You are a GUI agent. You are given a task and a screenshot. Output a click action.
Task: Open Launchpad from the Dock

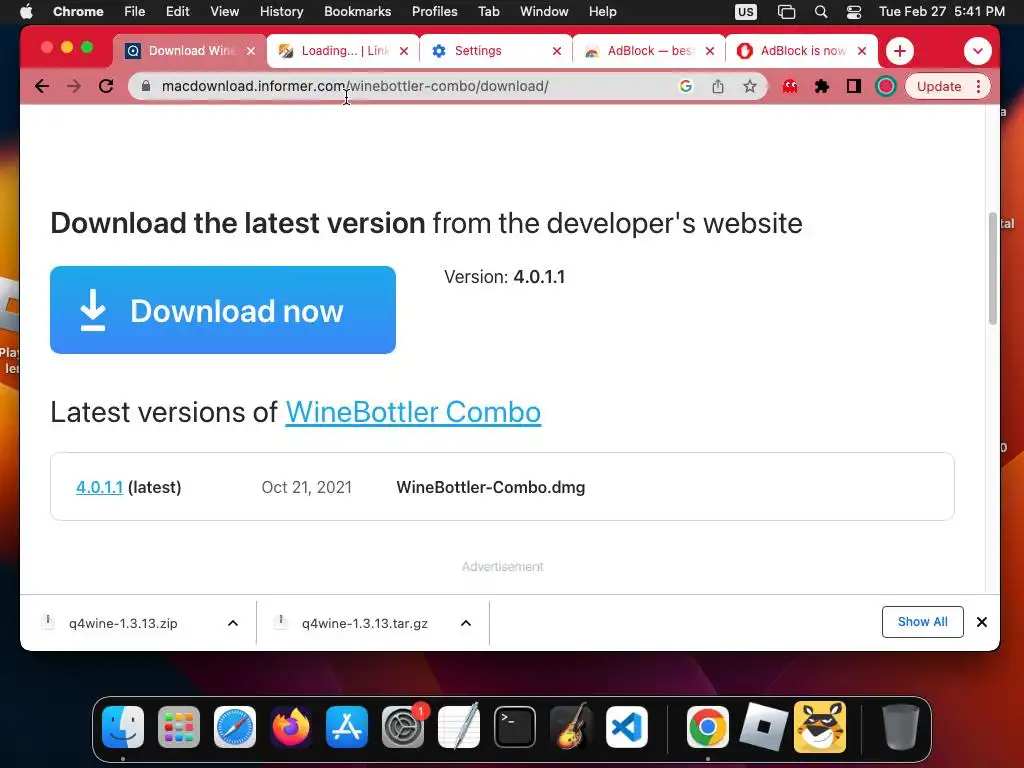point(179,727)
